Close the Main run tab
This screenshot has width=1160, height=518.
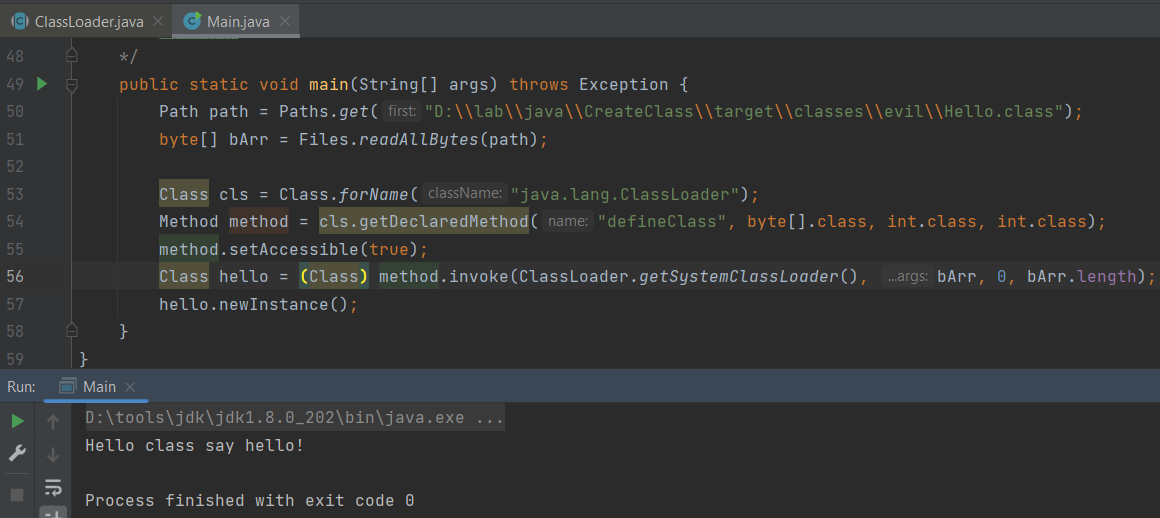130,386
